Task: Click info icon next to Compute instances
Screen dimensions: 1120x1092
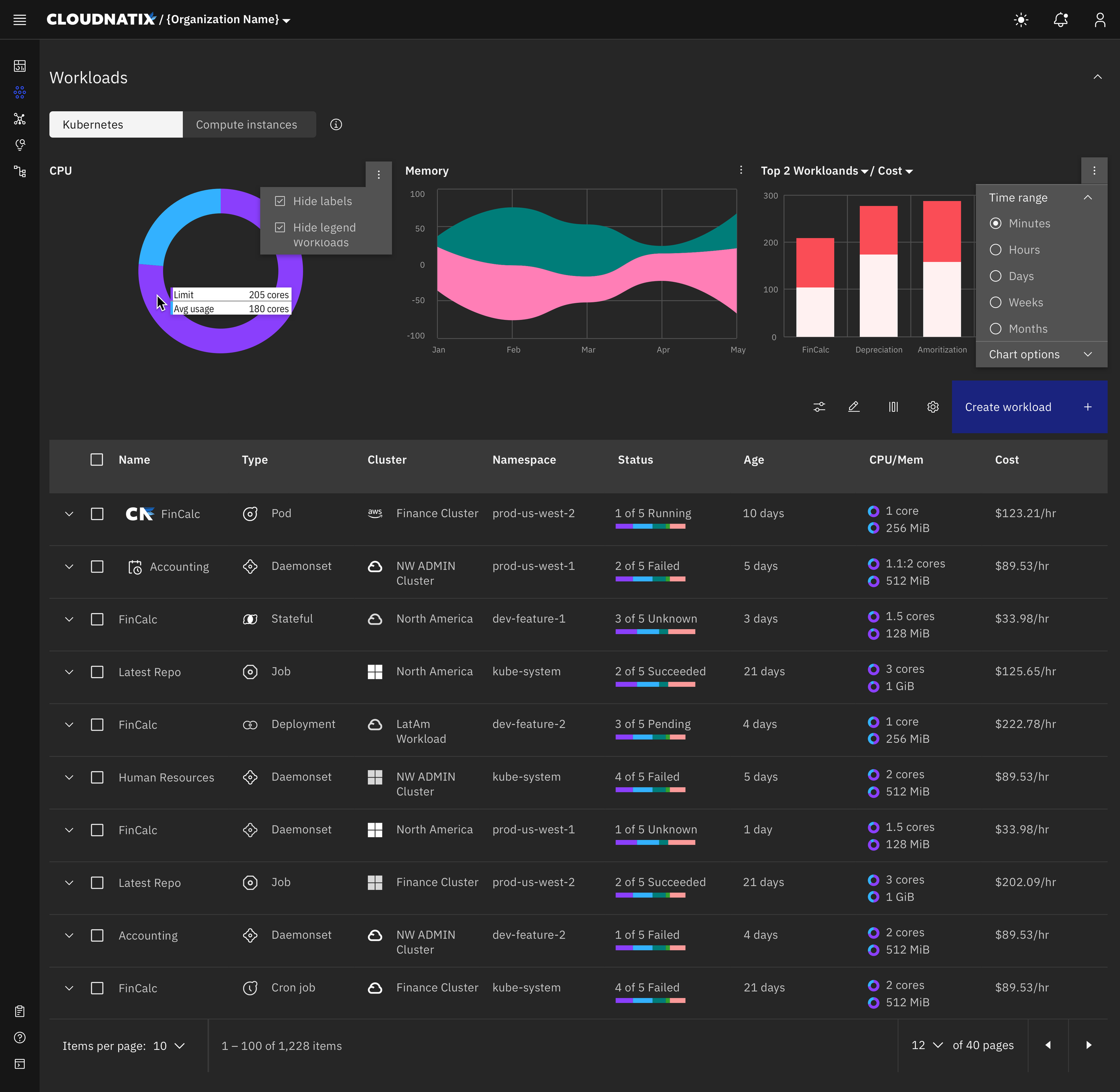Action: coord(336,125)
